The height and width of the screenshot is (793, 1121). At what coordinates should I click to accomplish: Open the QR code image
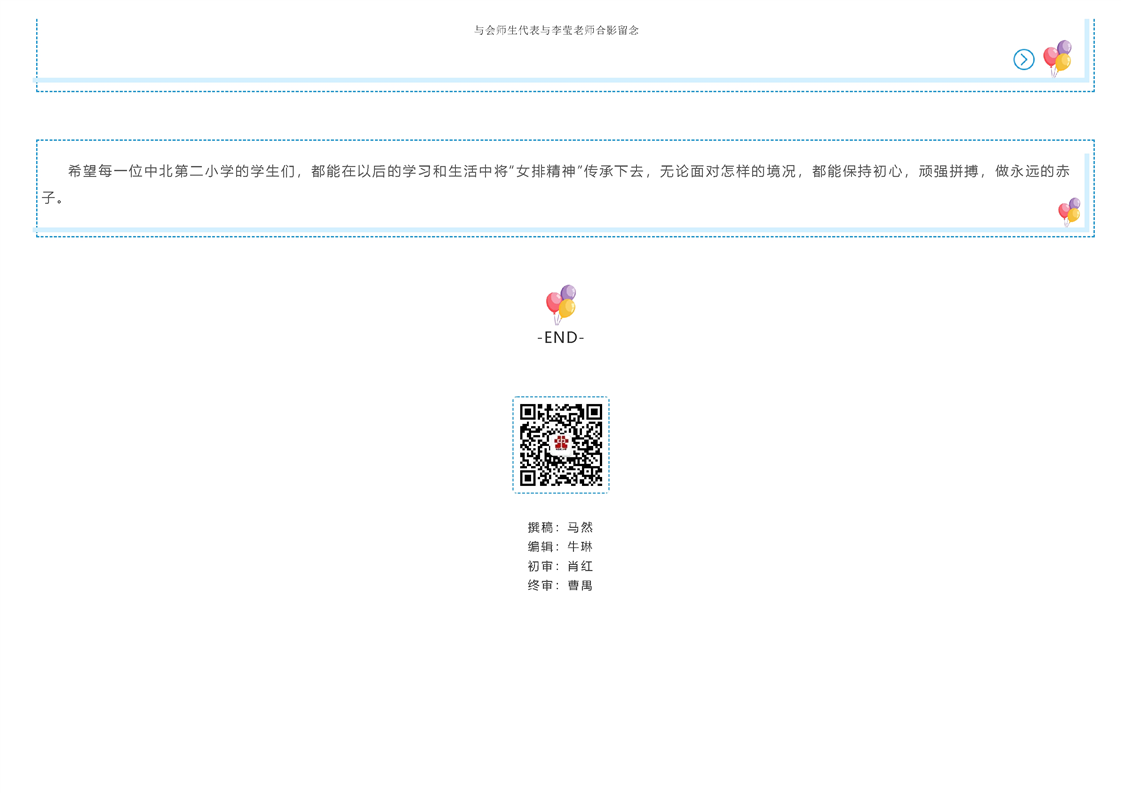pos(560,445)
